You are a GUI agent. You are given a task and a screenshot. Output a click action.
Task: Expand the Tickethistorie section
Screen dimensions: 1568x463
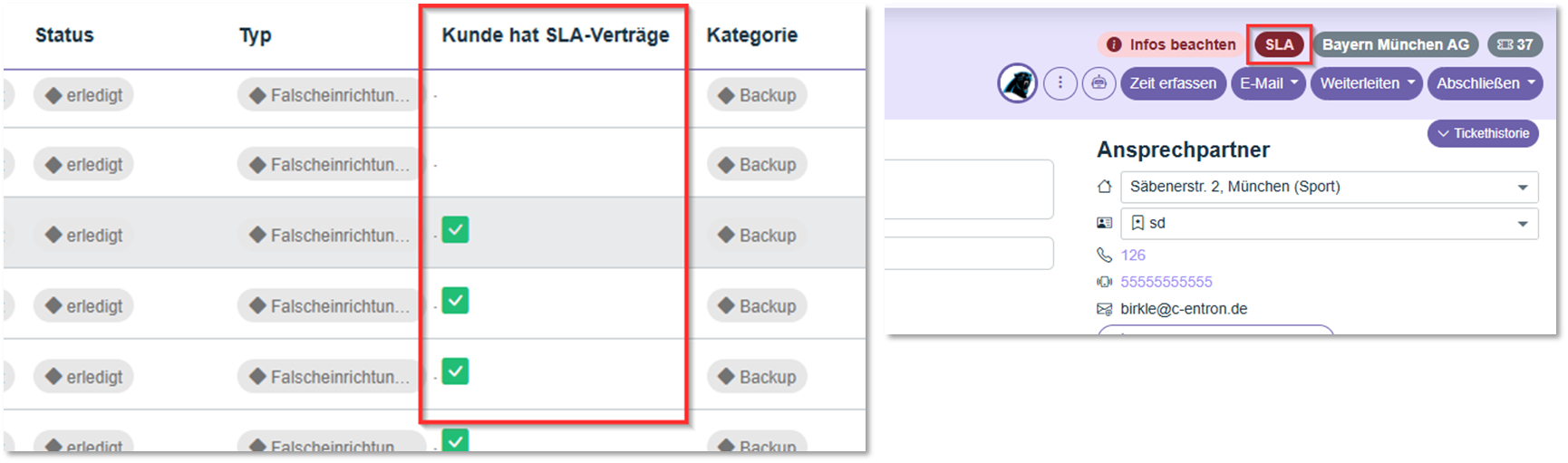tap(1483, 133)
